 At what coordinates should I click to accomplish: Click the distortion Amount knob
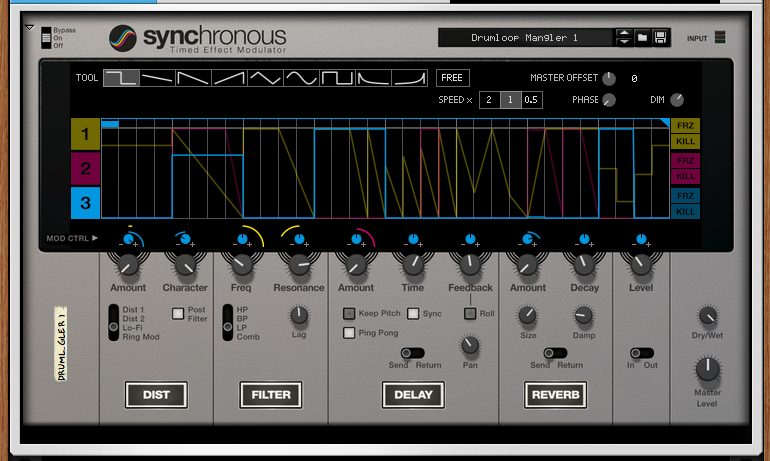pyautogui.click(x=128, y=265)
